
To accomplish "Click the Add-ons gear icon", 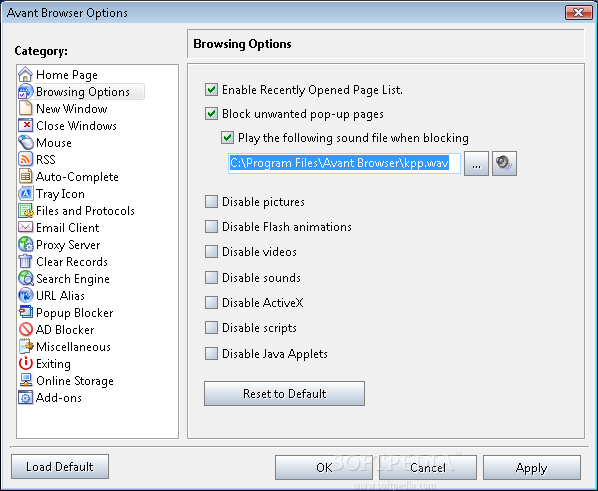I will click(26, 398).
